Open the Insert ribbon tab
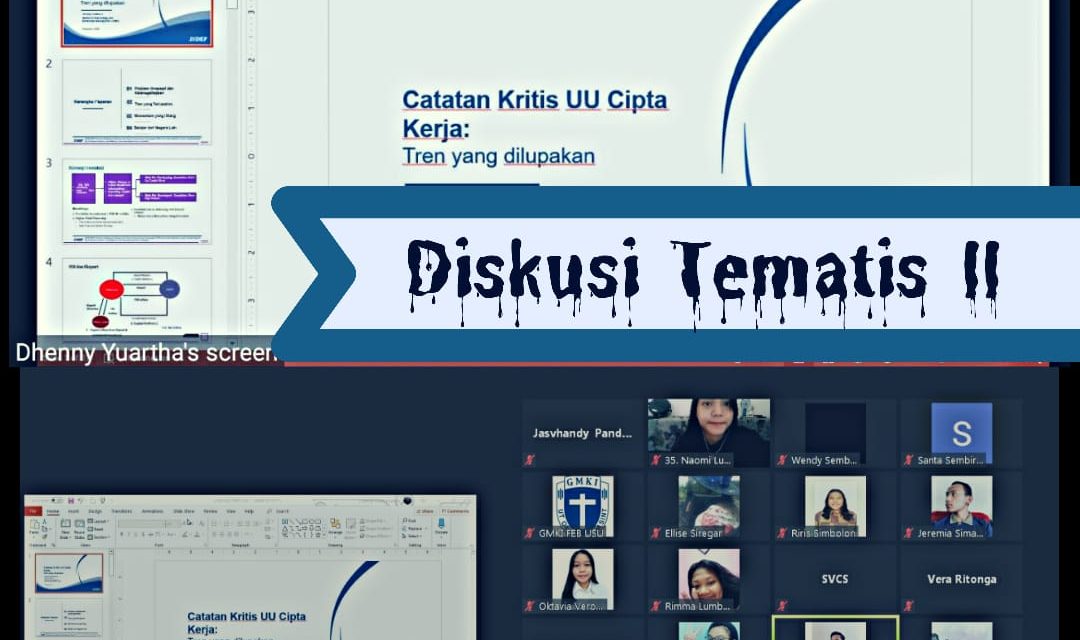This screenshot has width=1080, height=640. click(73, 511)
